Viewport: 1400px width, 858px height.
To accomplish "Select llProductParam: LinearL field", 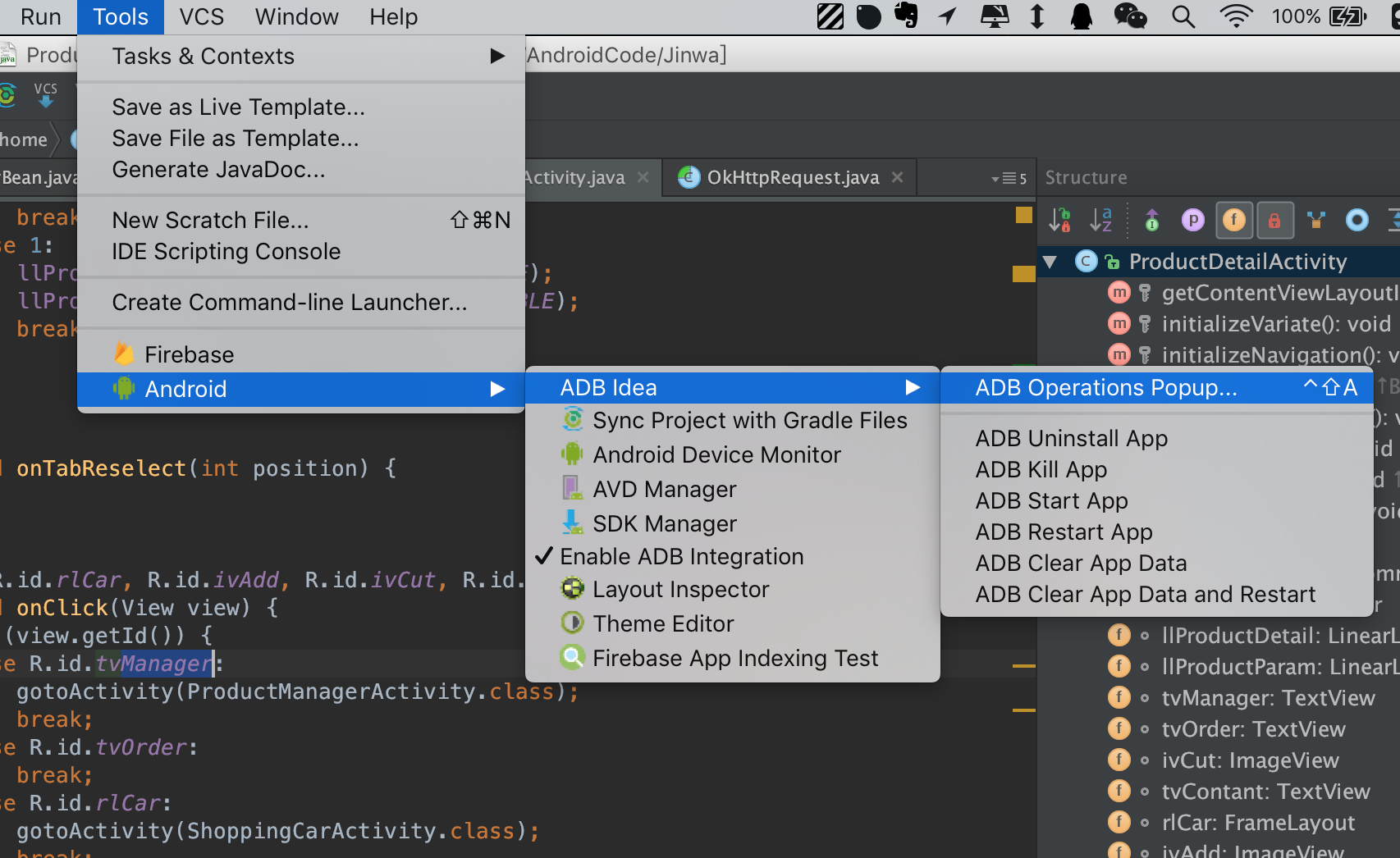I will pyautogui.click(x=1279, y=667).
